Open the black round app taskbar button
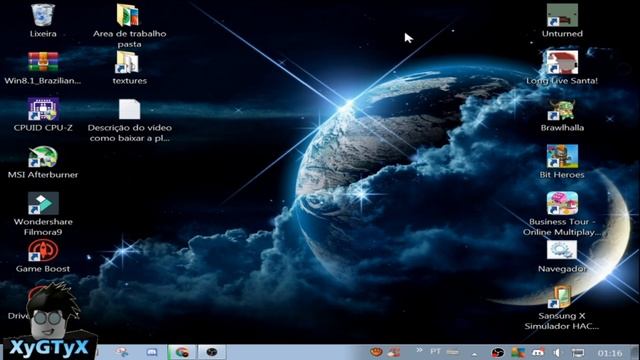Image resolution: width=640 pixels, height=360 pixels. [212, 352]
